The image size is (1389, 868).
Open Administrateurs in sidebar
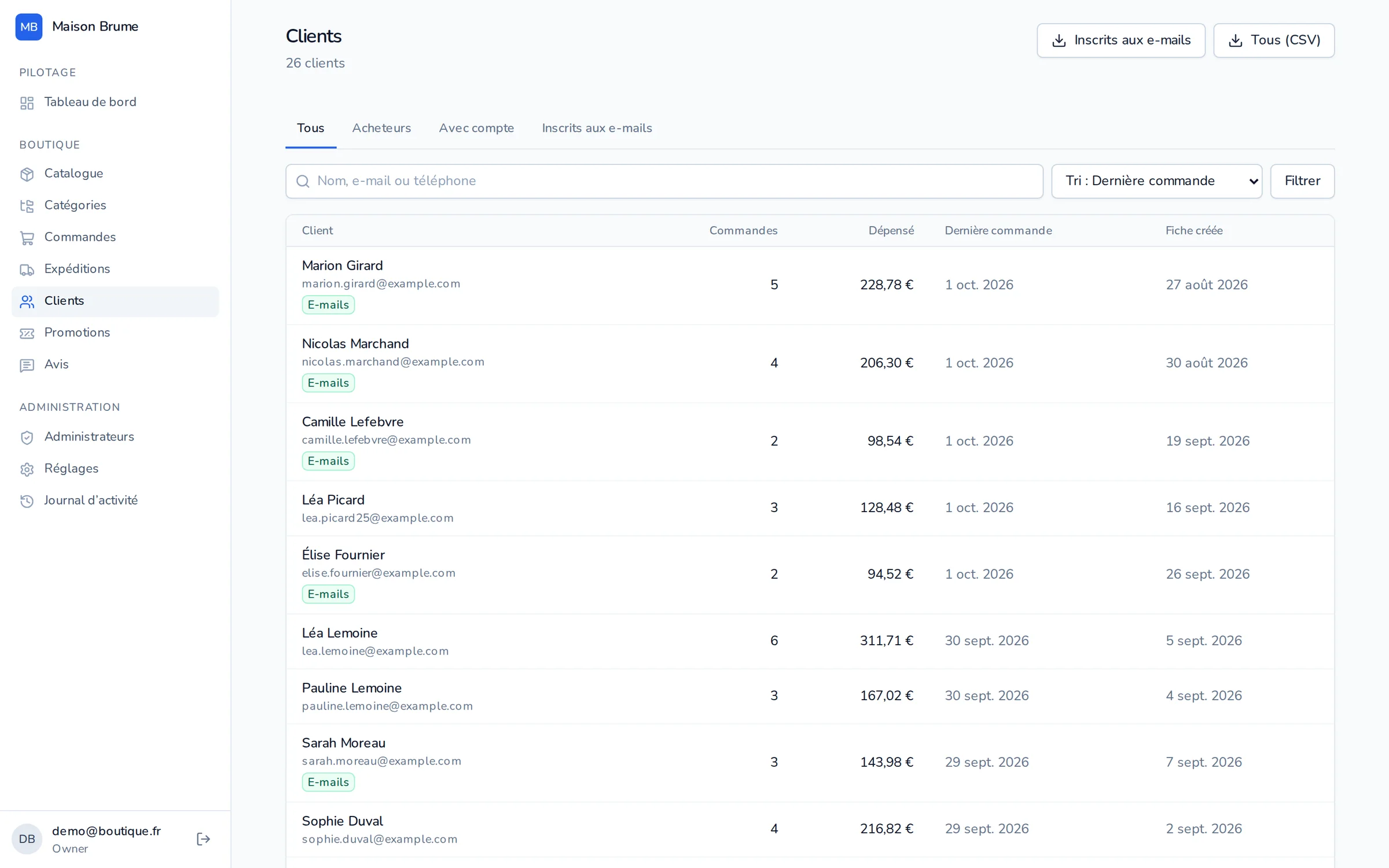coord(115,437)
